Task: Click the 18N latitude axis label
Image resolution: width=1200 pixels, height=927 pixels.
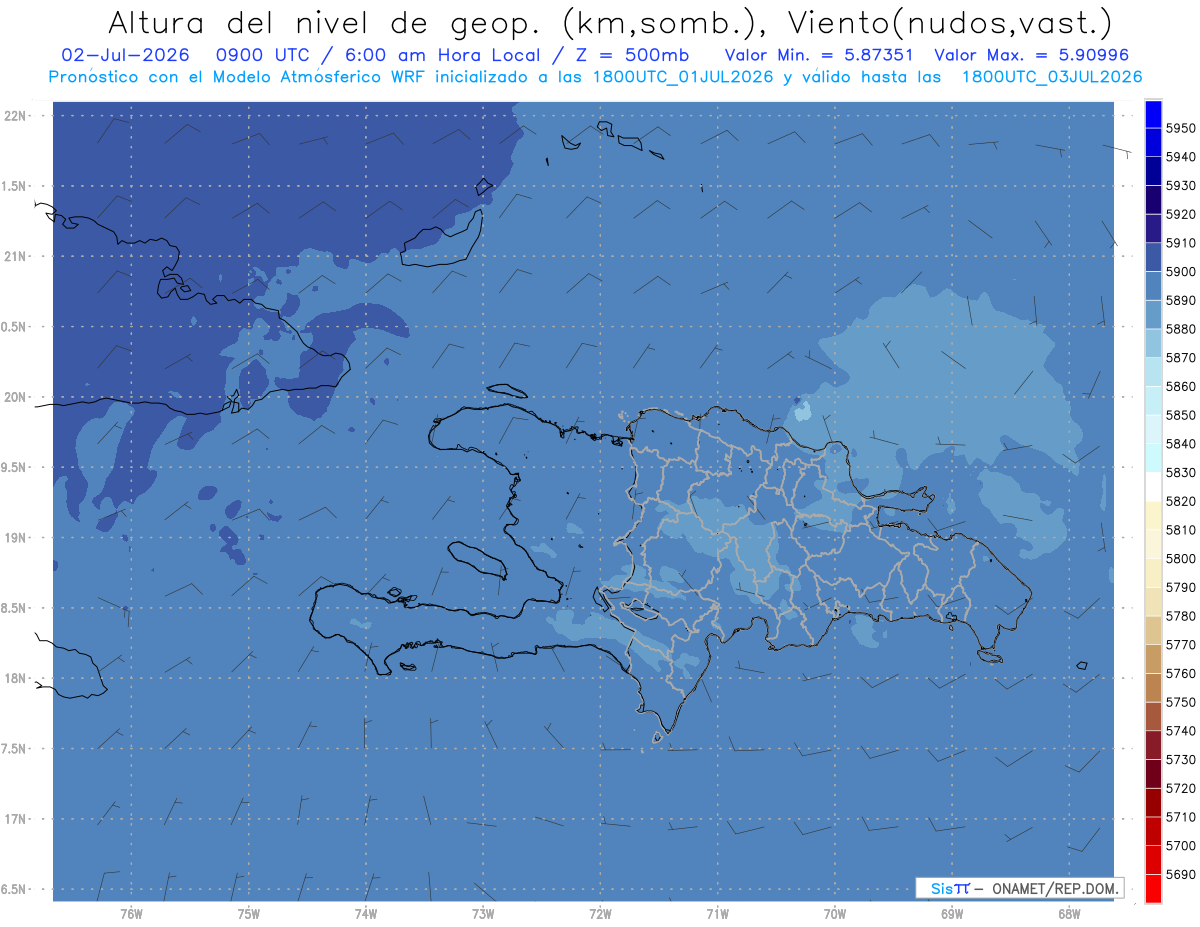Action: coord(17,678)
